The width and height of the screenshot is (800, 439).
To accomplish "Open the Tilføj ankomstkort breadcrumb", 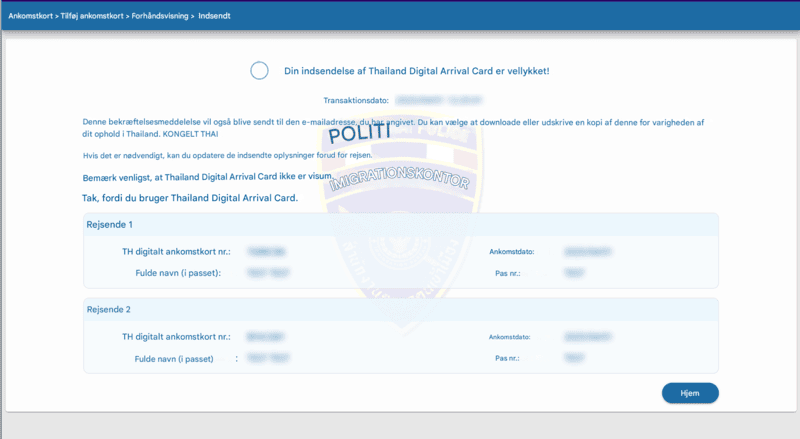I will point(92,16).
